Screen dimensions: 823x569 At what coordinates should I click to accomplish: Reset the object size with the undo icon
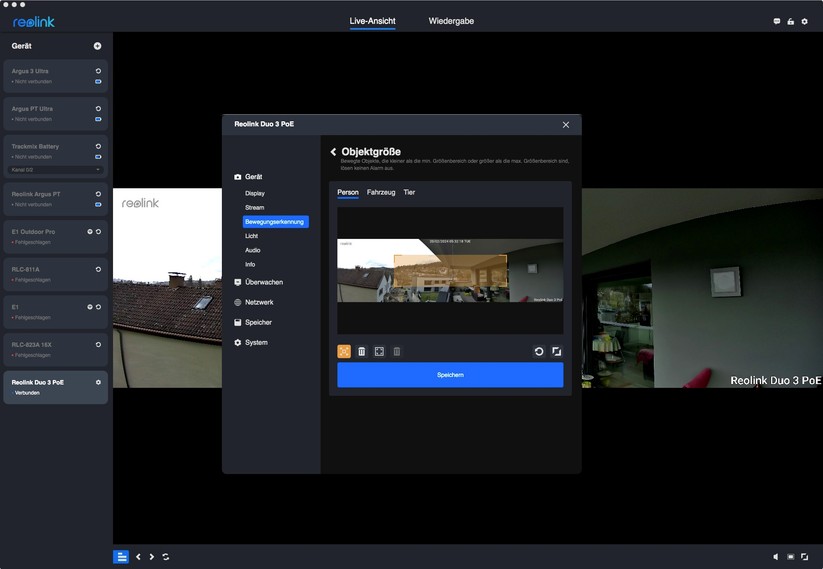tap(539, 351)
